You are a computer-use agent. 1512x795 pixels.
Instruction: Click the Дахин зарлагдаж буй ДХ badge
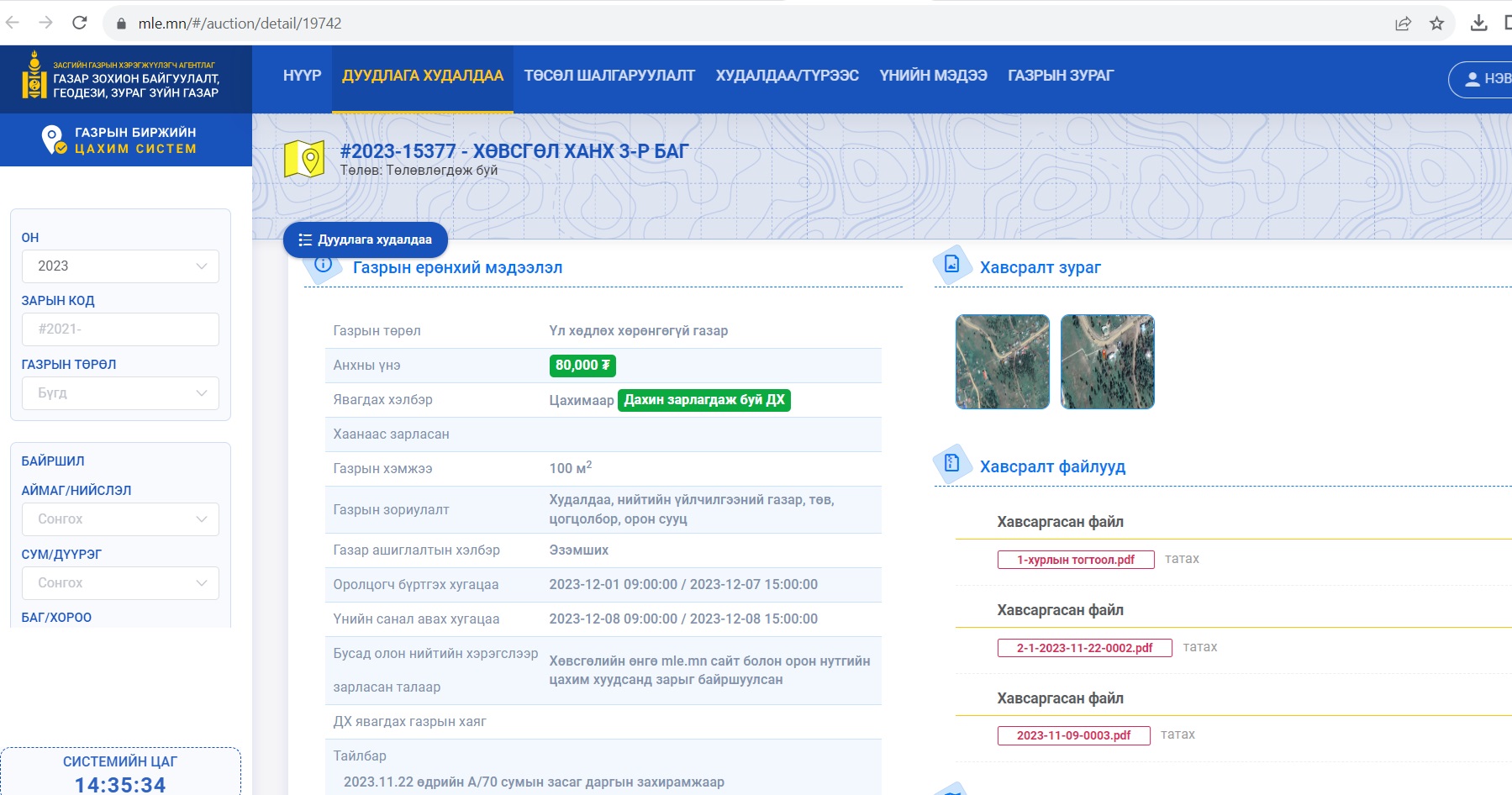tap(704, 400)
